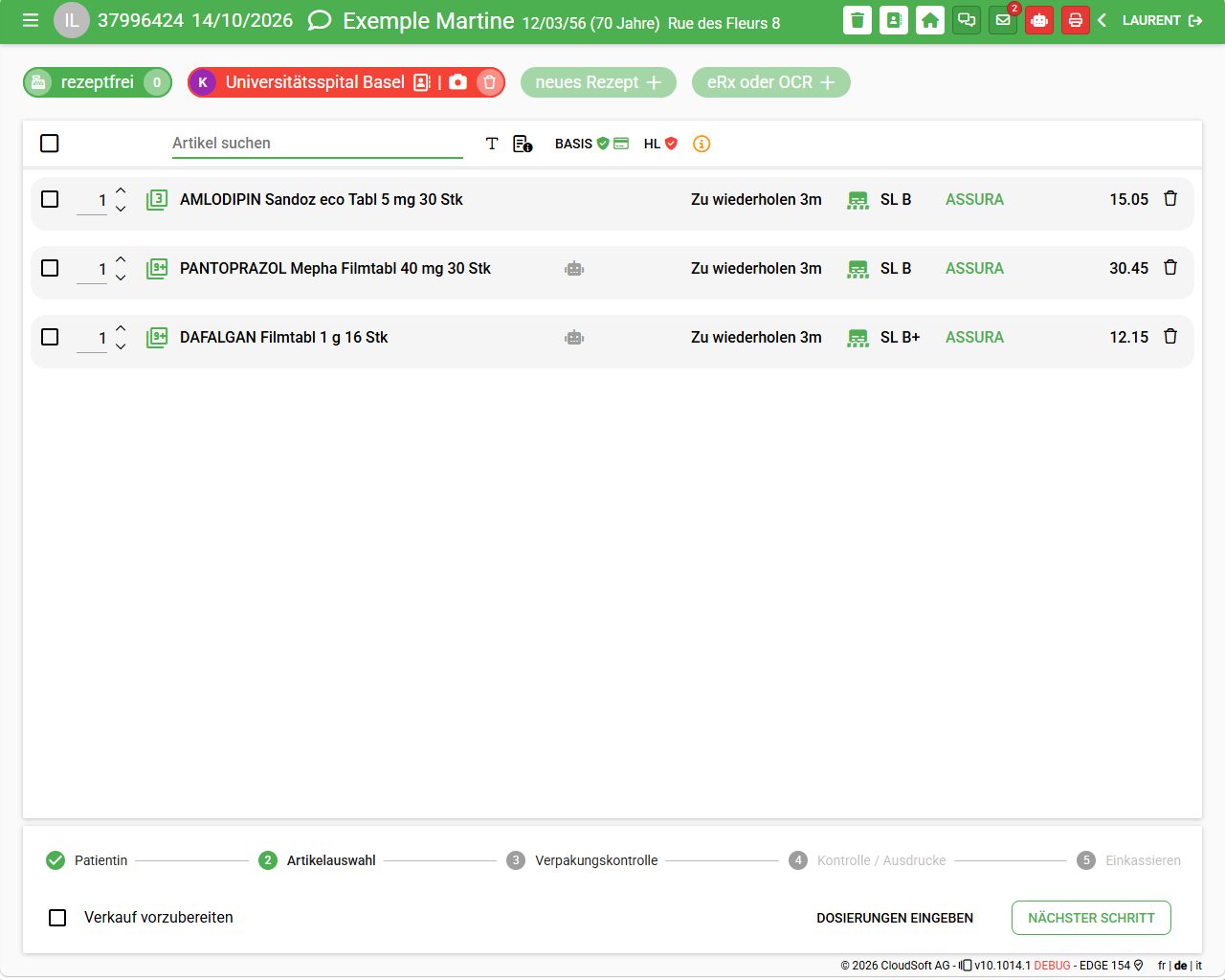Click the camera icon on Universitätsspital Basel tab
The image size is (1225, 980).
(458, 82)
